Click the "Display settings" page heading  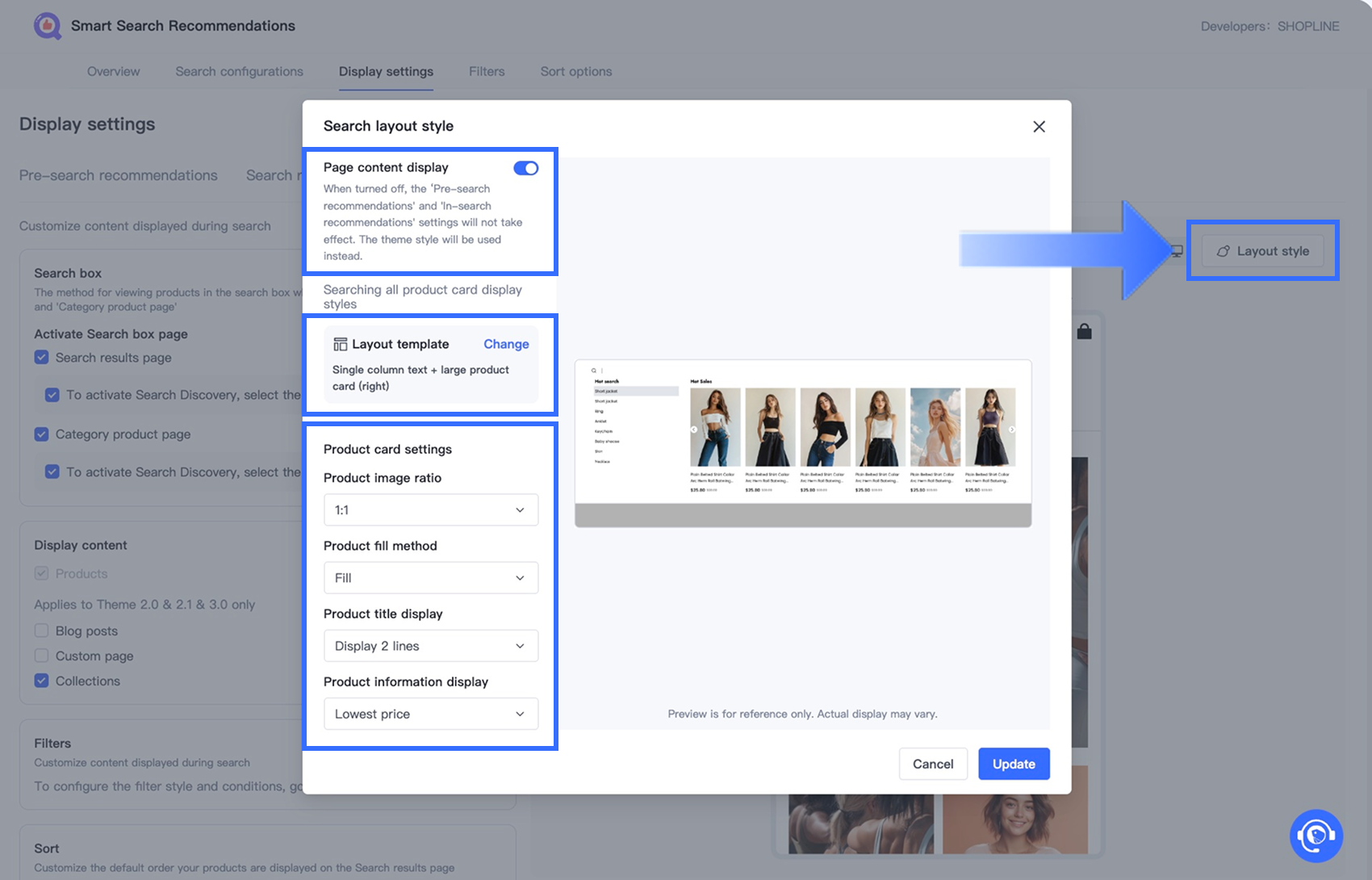click(87, 124)
